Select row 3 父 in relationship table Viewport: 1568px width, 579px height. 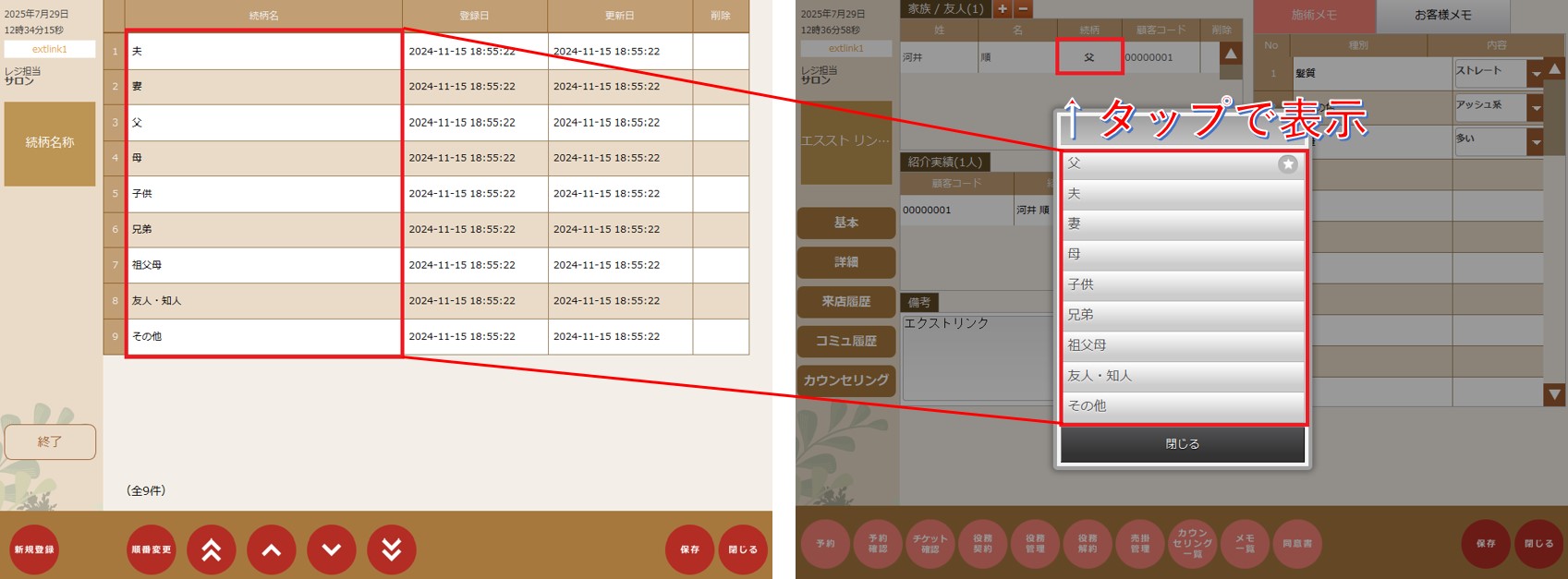[426, 123]
